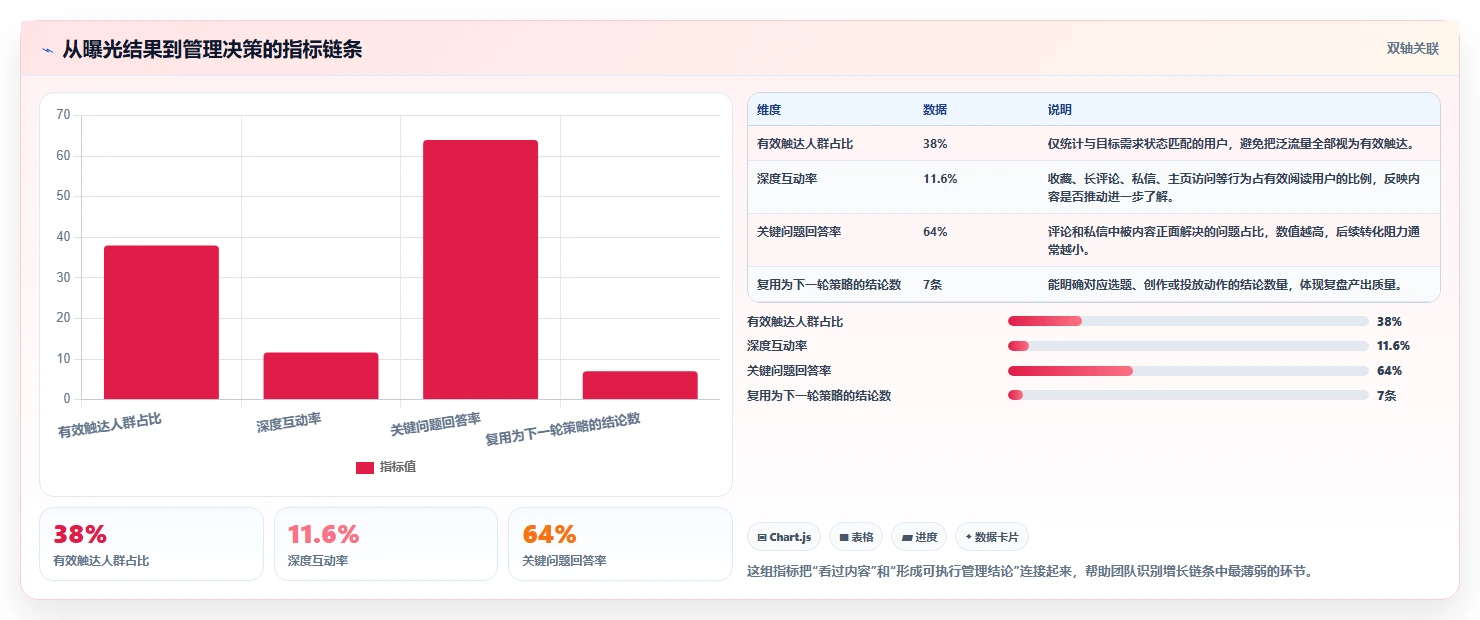
Task: Click the 关键问题回答率 bar in chart
Action: coord(480,269)
